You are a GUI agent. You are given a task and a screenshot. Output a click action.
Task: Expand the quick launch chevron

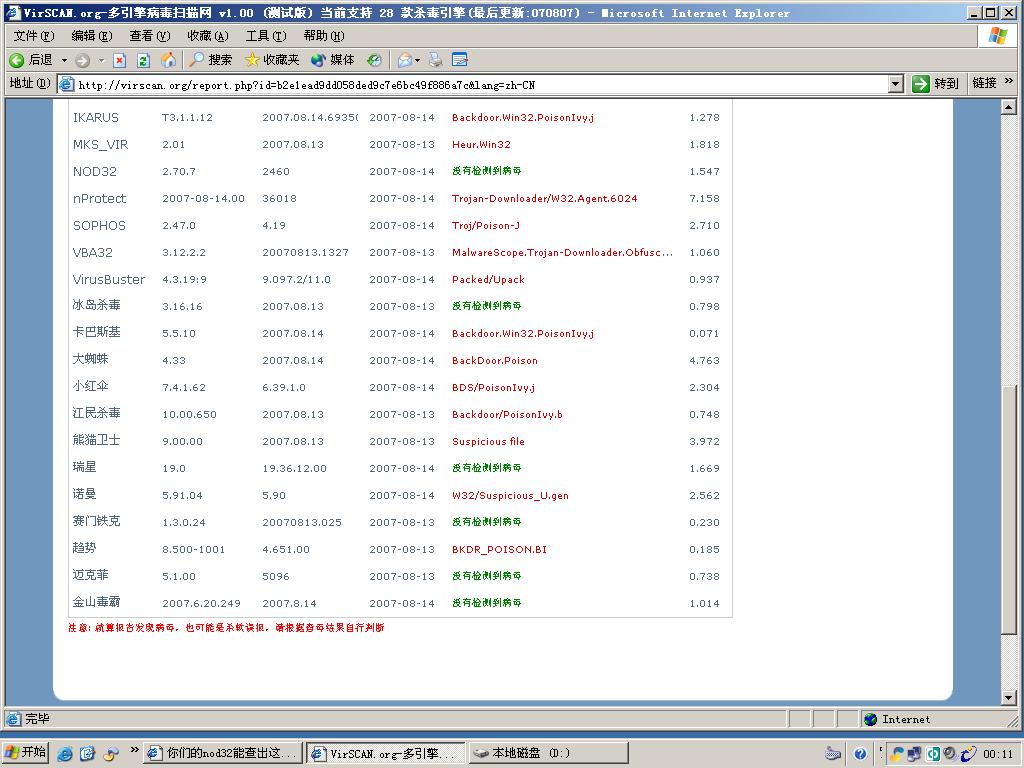[x=135, y=750]
